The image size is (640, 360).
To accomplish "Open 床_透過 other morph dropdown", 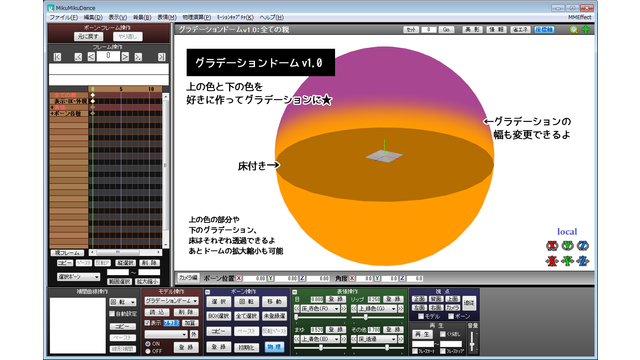I will pyautogui.click(x=378, y=339).
